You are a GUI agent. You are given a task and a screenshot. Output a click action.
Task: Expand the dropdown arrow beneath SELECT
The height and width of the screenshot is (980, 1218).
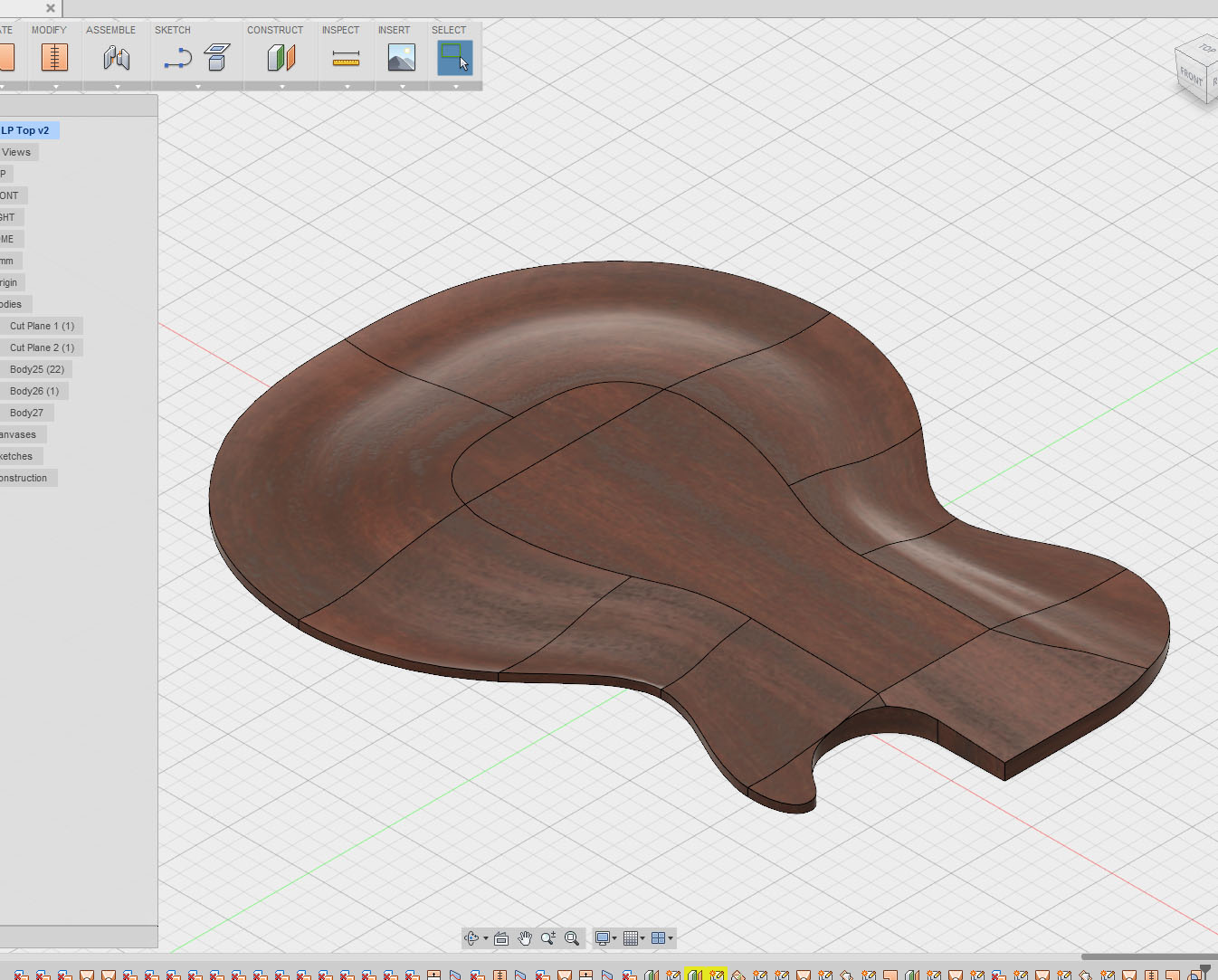point(456,87)
